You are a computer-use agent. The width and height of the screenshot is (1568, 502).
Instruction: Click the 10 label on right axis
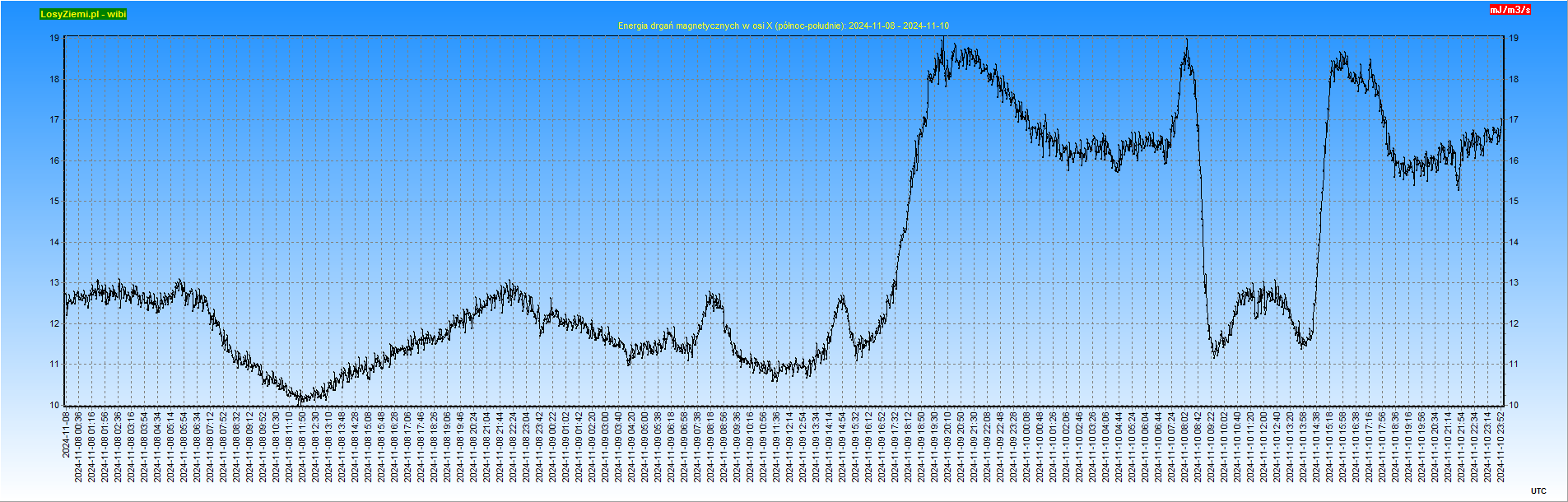pos(1514,405)
